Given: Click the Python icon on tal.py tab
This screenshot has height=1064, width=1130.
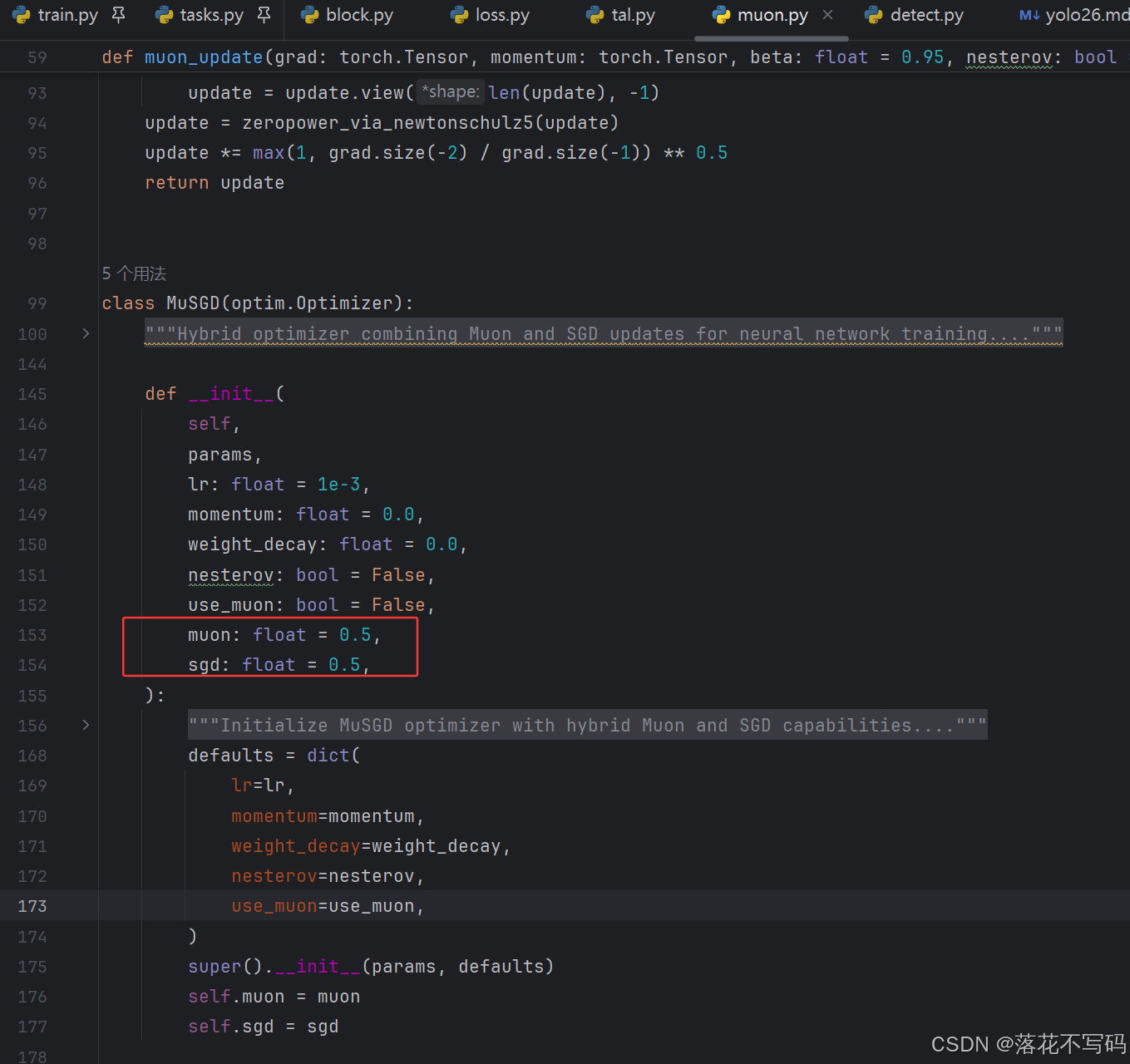Looking at the screenshot, I should pyautogui.click(x=595, y=15).
